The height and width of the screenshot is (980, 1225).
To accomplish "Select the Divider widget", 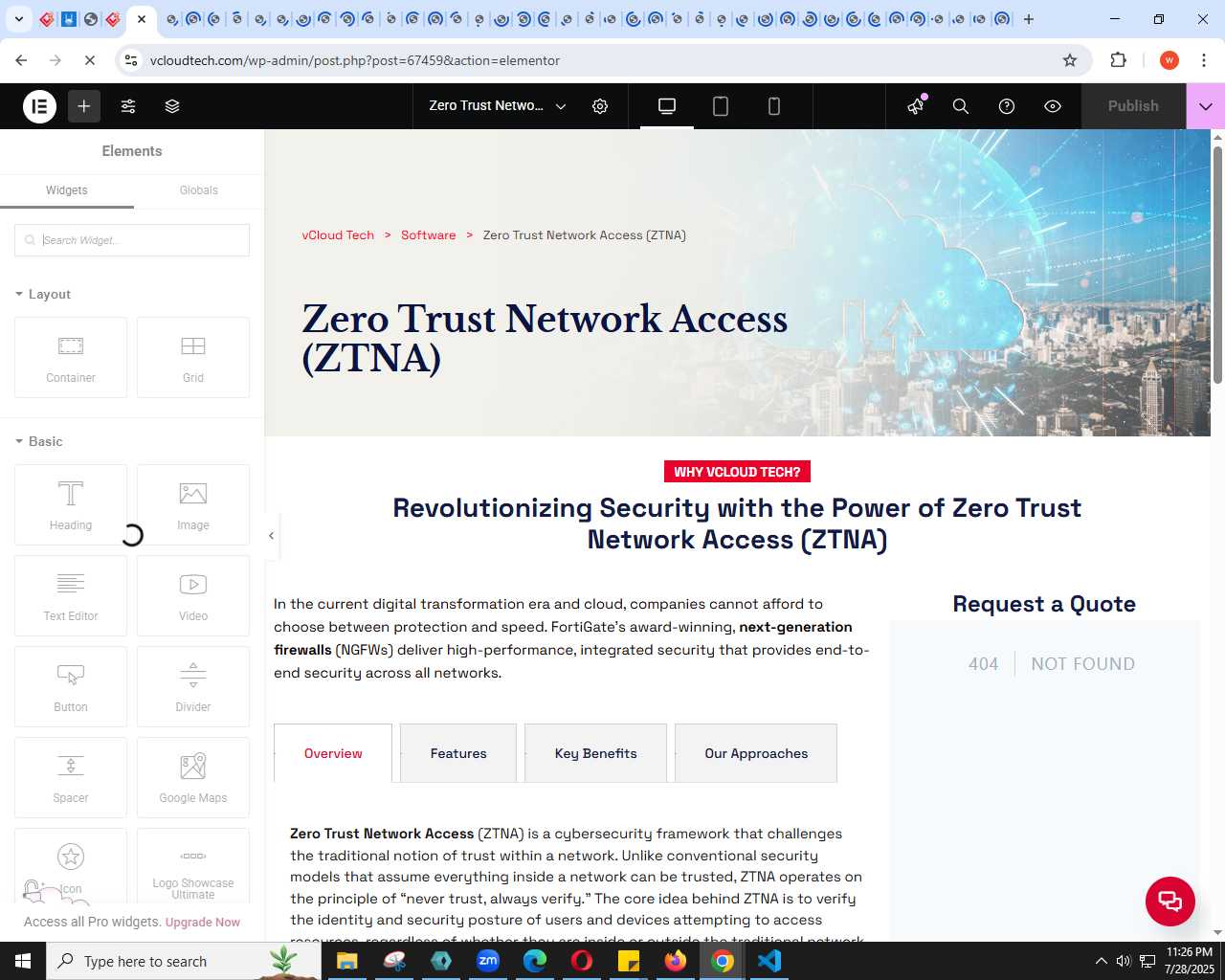I will (193, 686).
